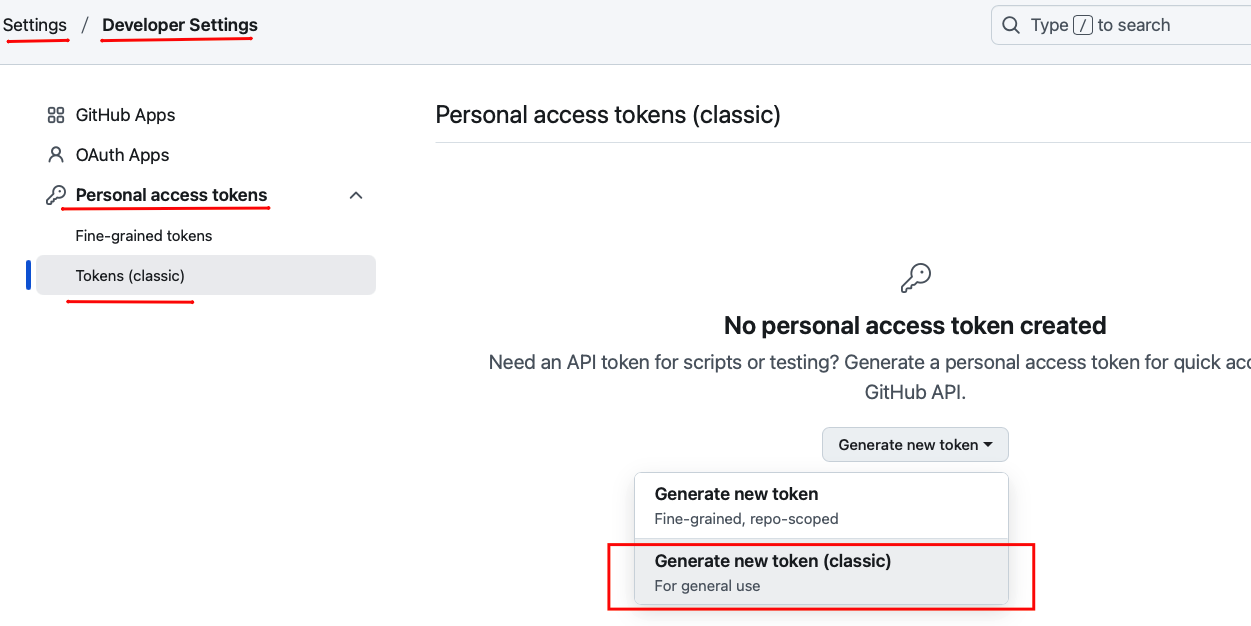Click the magnifier icon in search bar
Image resolution: width=1251 pixels, height=626 pixels.
click(x=1012, y=25)
